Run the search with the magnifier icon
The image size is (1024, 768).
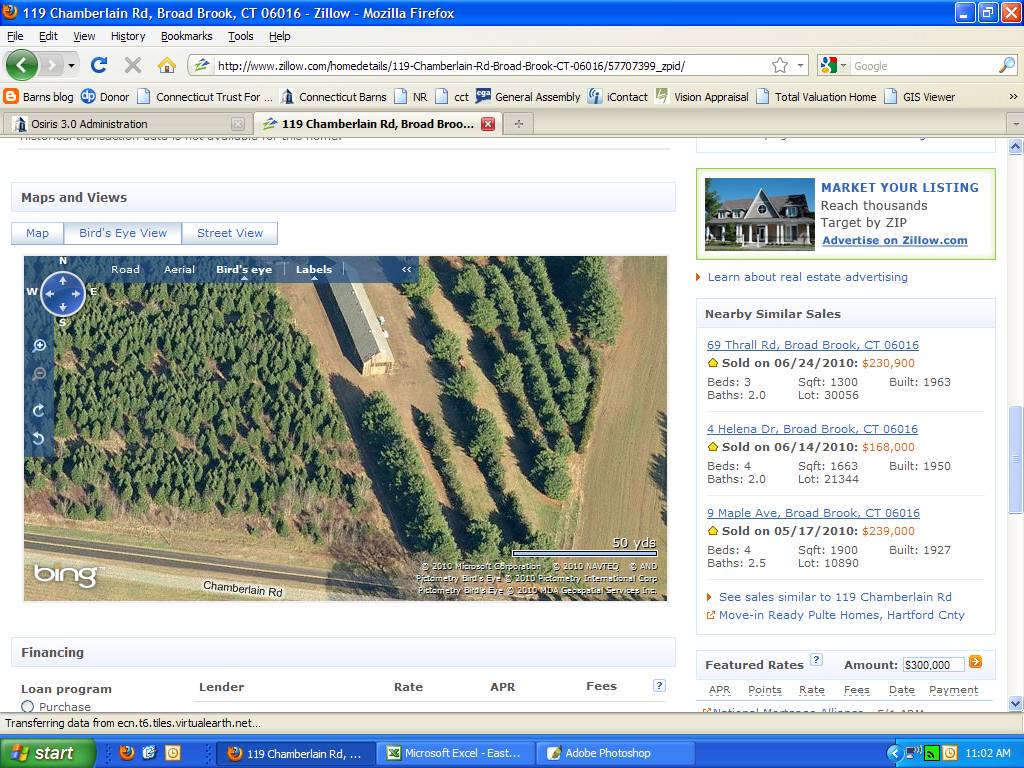pos(1008,65)
